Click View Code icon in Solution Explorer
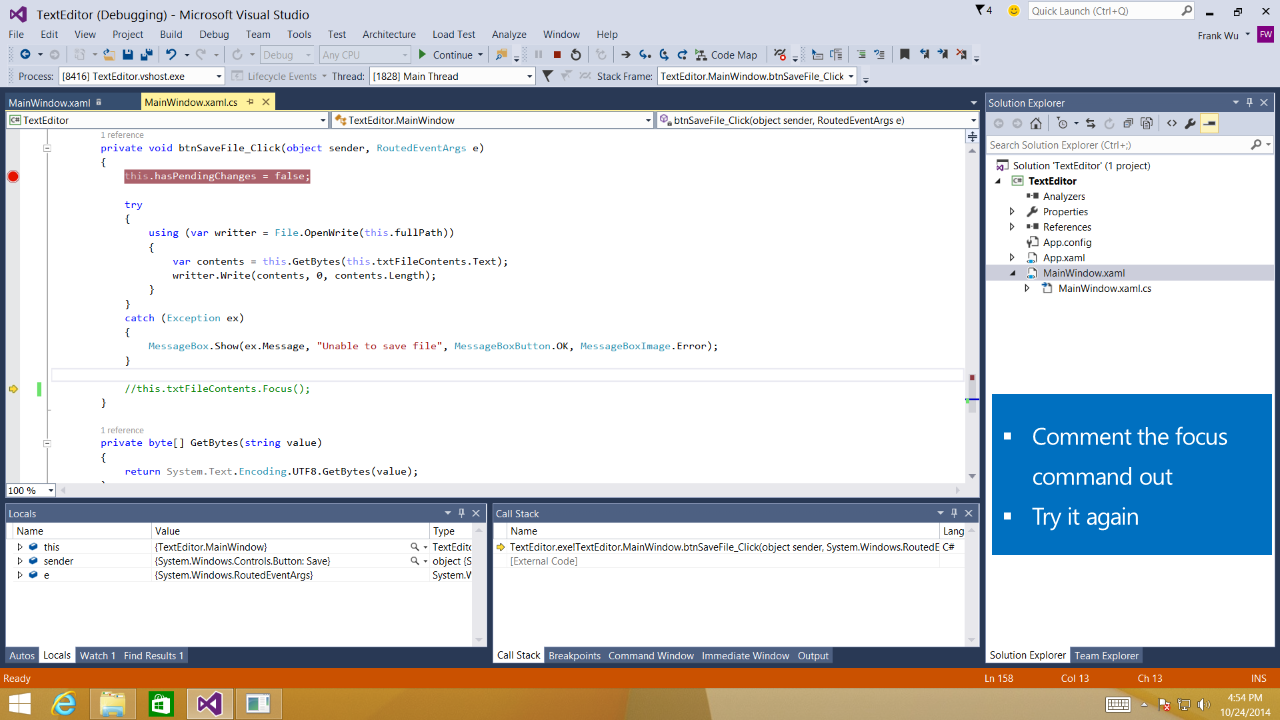This screenshot has width=1280, height=720. pos(1171,124)
